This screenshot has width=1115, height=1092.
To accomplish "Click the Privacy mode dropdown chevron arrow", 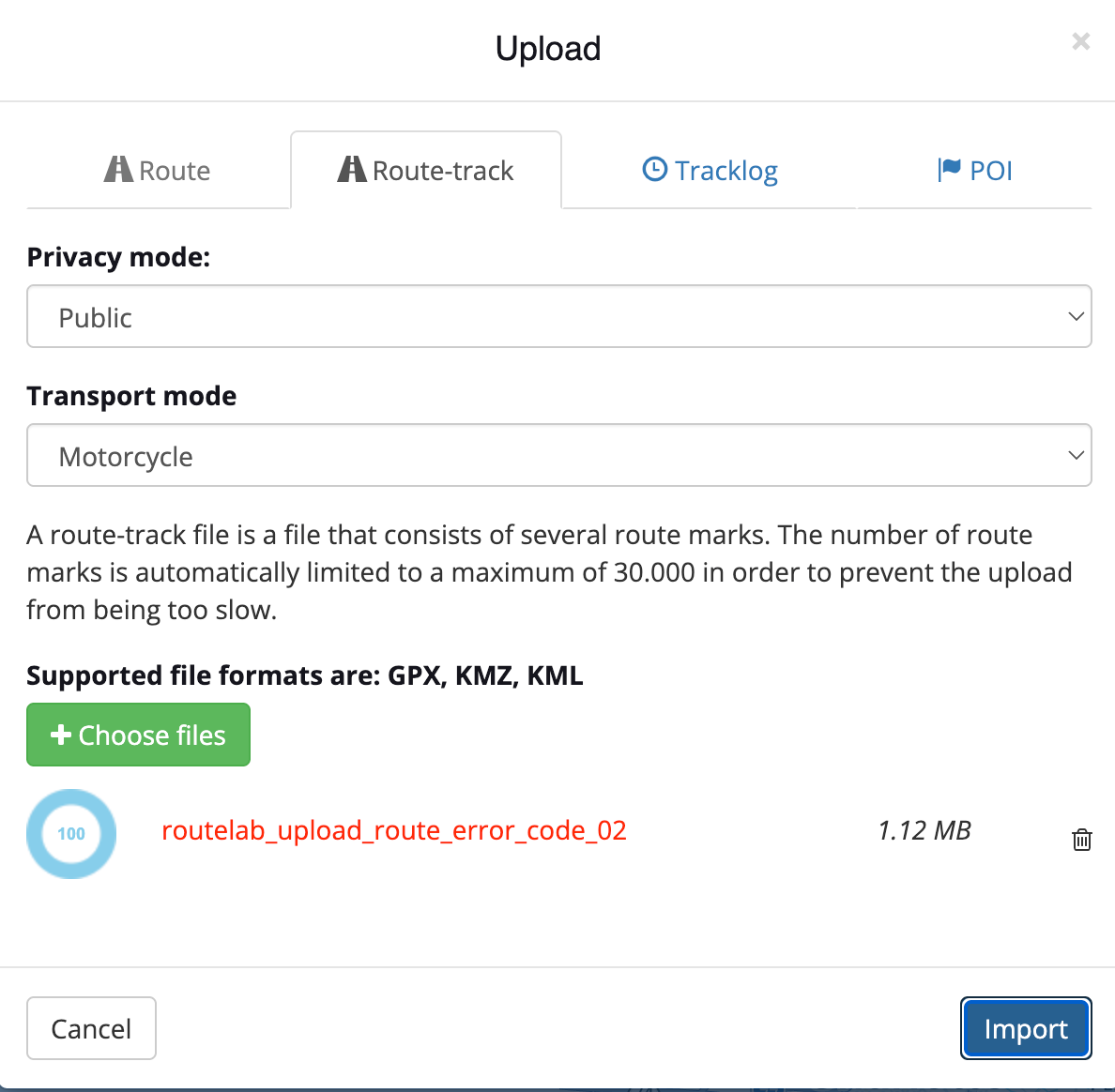I will coord(1076,317).
